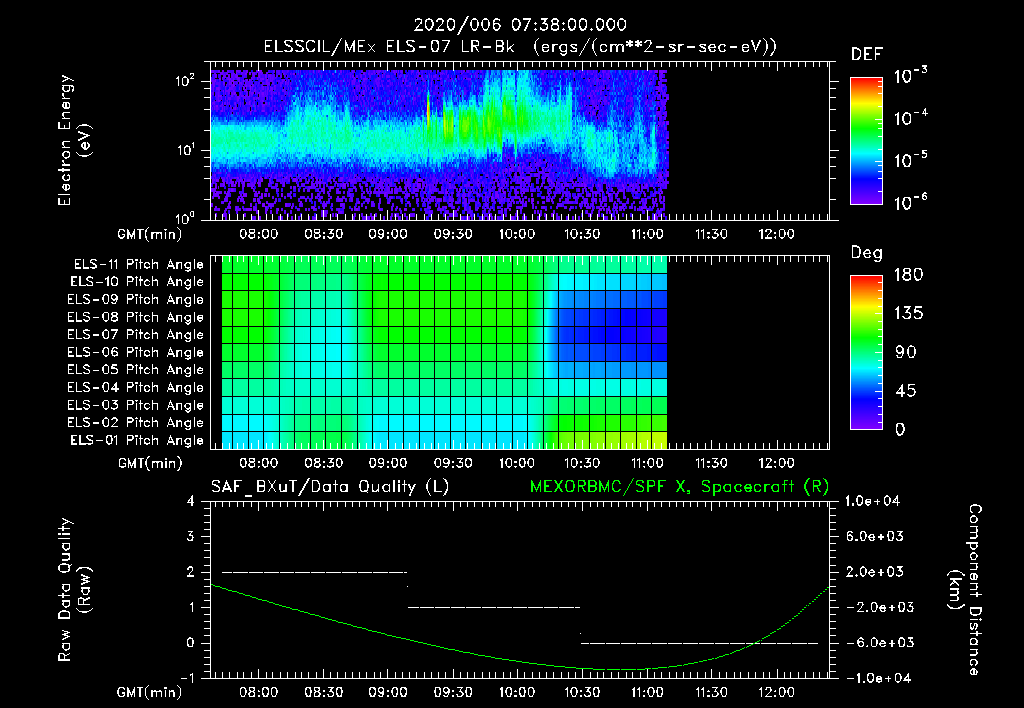1024x708 pixels.
Task: Select the Raw Data Quality (Raw) axis label
Action: (x=74, y=590)
